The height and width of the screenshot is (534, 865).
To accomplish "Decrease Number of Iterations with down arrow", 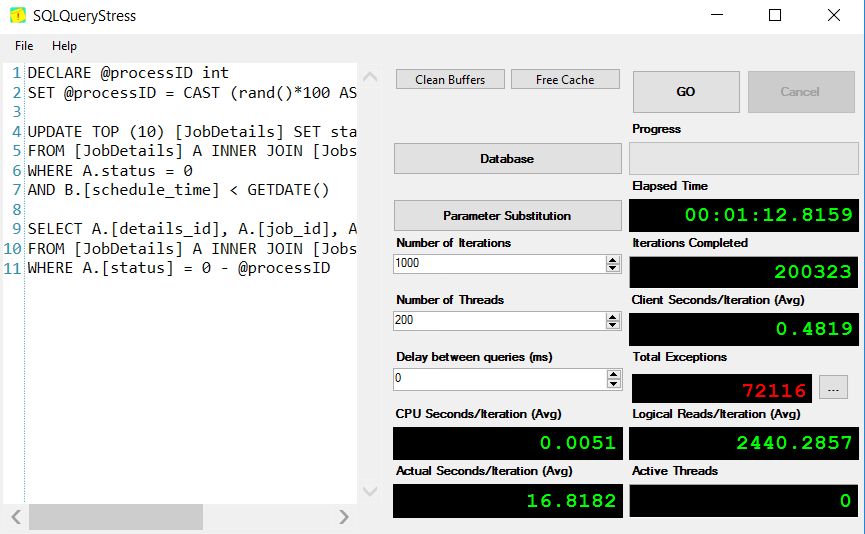I will click(613, 268).
